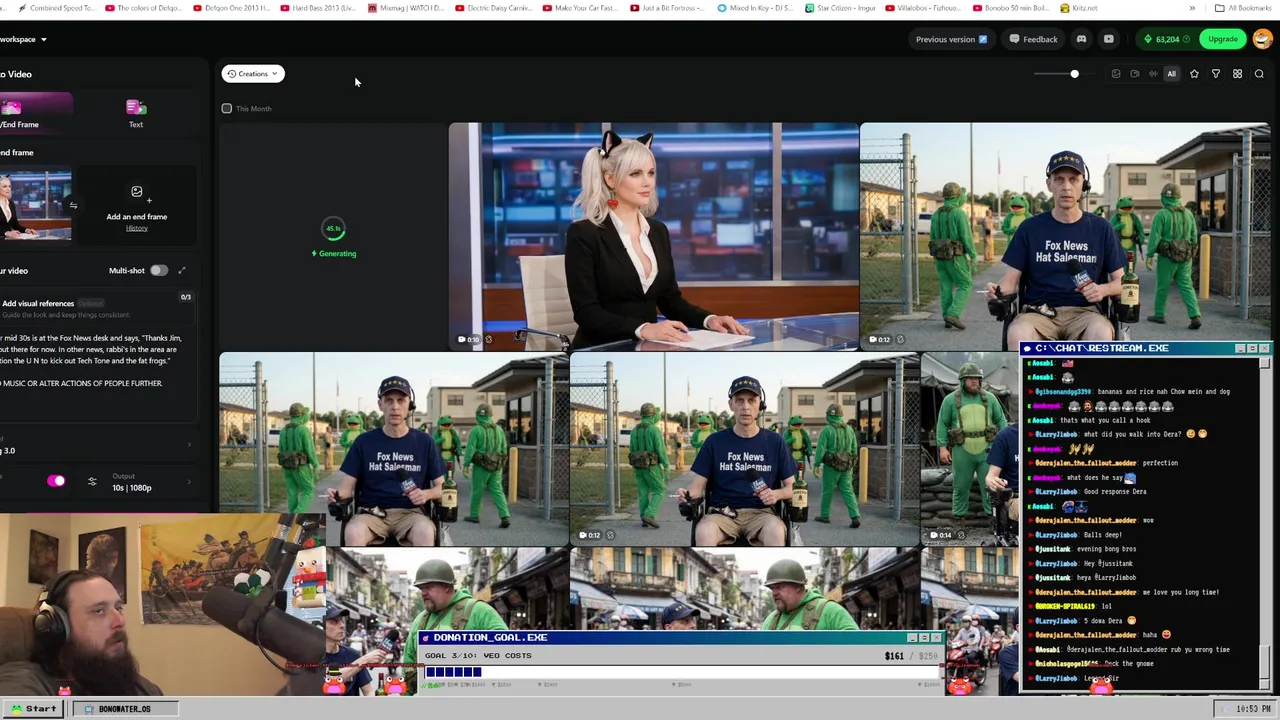
Task: Open the funnel filter icon
Action: [1216, 74]
